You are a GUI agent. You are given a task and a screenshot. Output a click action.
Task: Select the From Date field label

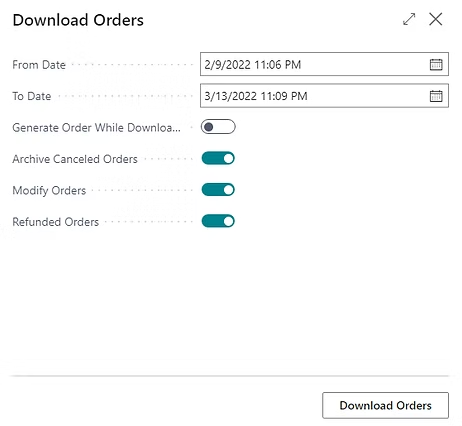(x=39, y=65)
